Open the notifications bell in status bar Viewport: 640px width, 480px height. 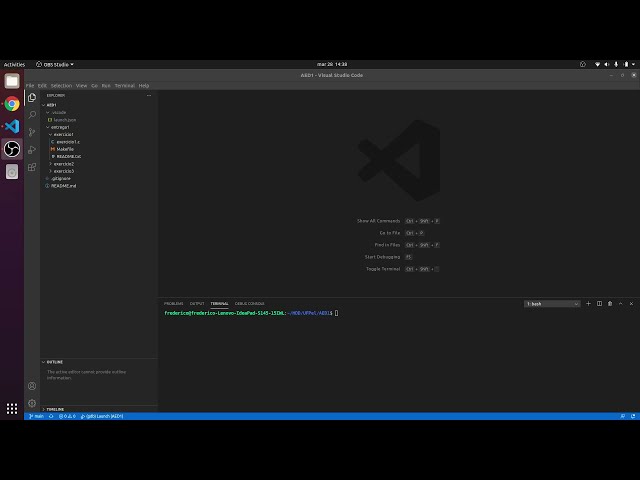[633, 416]
